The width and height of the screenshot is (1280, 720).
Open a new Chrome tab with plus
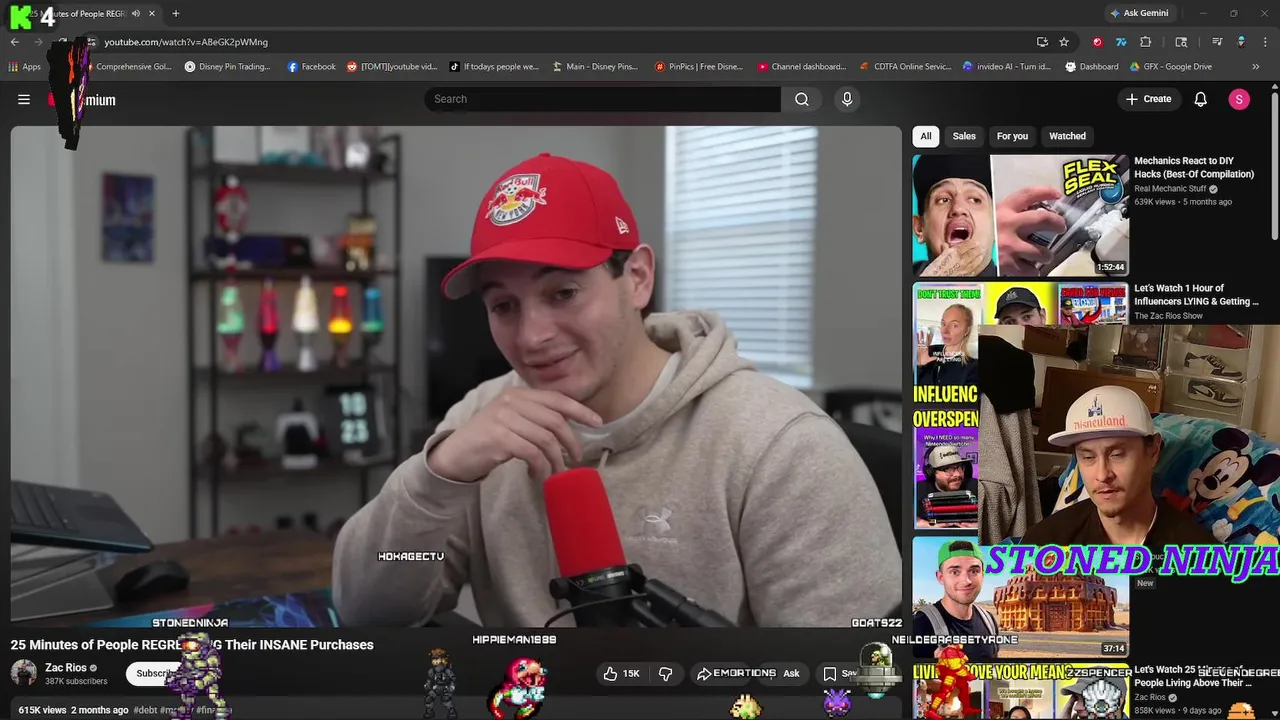tap(176, 13)
